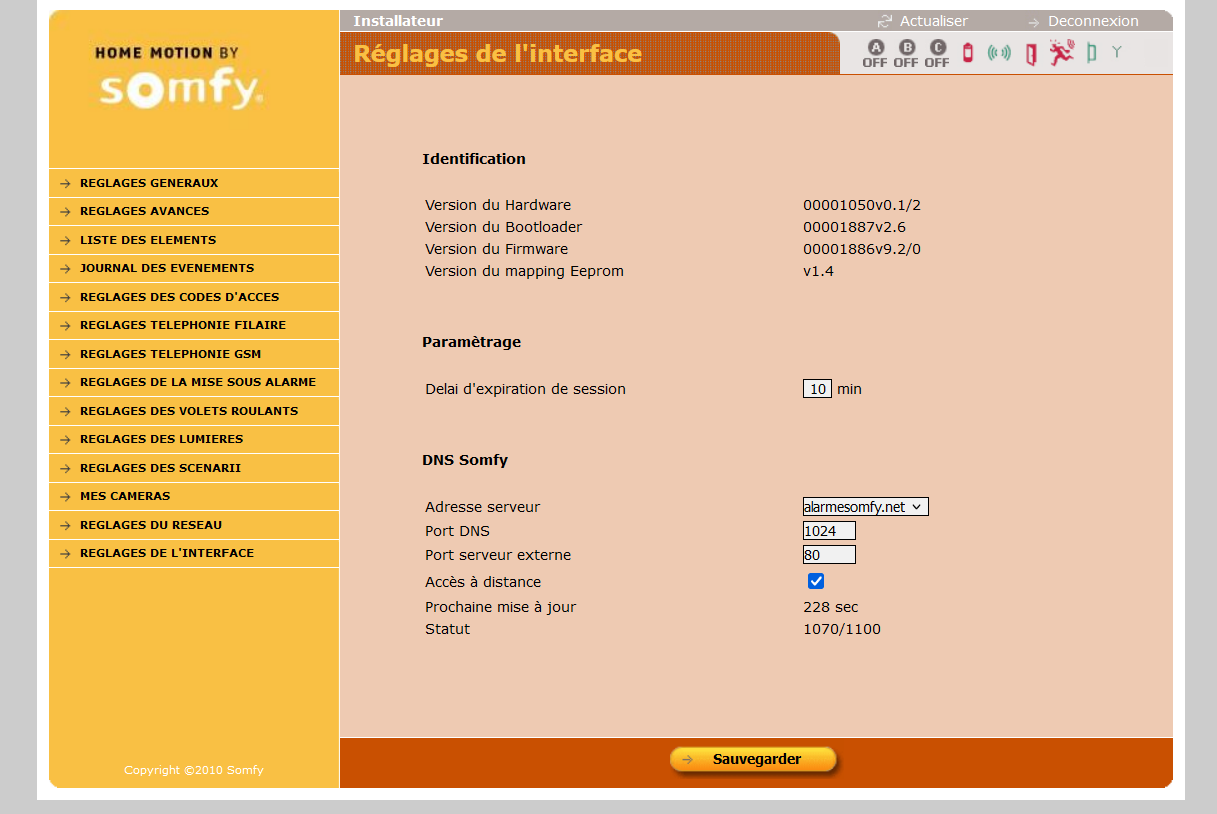Viewport: 1217px width, 814px height.
Task: Click the running intruder alarm icon
Action: pyautogui.click(x=1061, y=53)
